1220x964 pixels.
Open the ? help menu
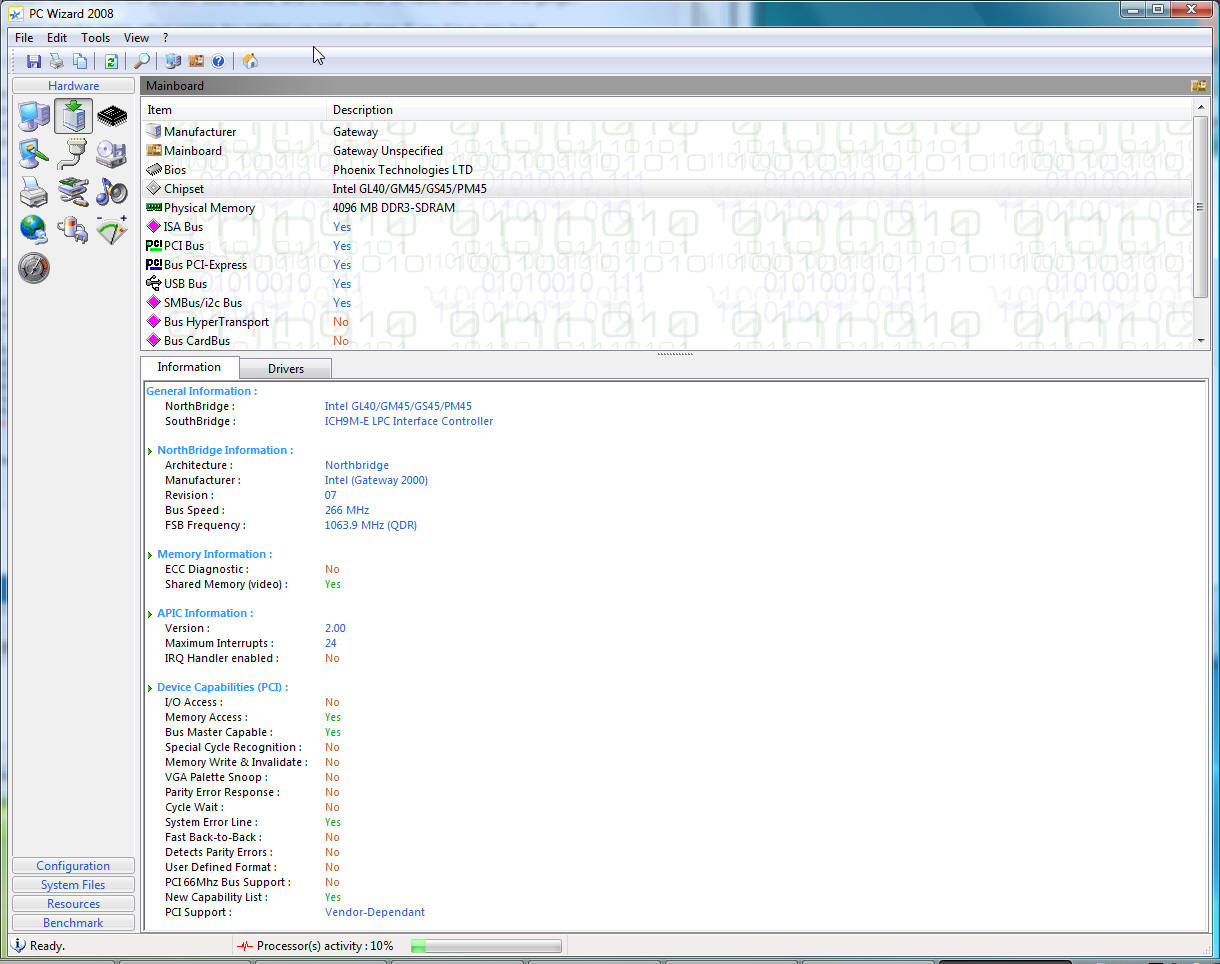166,38
